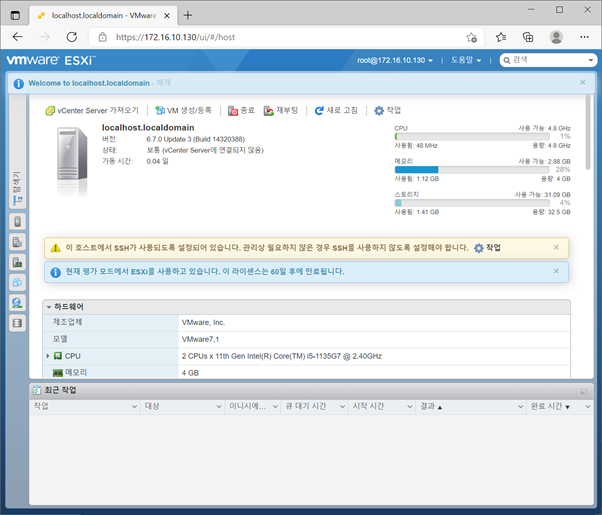Image resolution: width=602 pixels, height=515 pixels.
Task: Reload the page with the browser refresh icon
Action: coord(72,37)
